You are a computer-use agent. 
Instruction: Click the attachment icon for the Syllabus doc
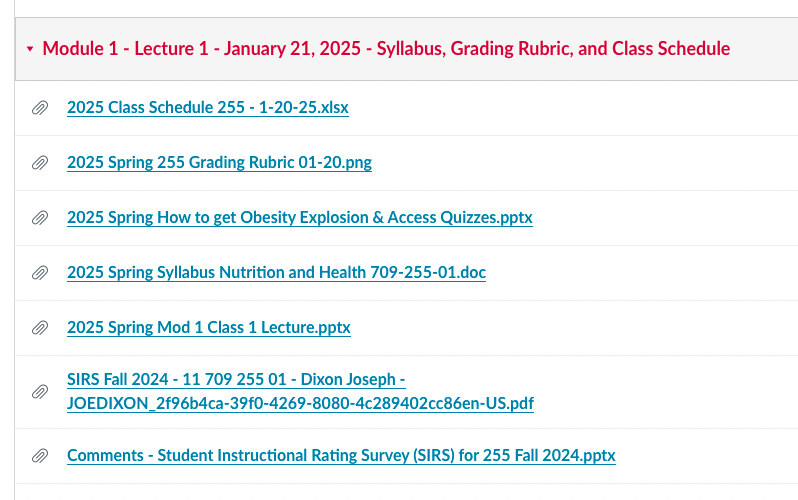point(40,273)
